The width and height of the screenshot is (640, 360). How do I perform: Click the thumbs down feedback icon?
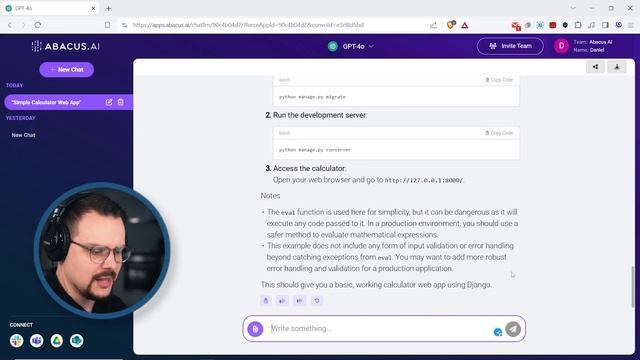click(x=299, y=301)
